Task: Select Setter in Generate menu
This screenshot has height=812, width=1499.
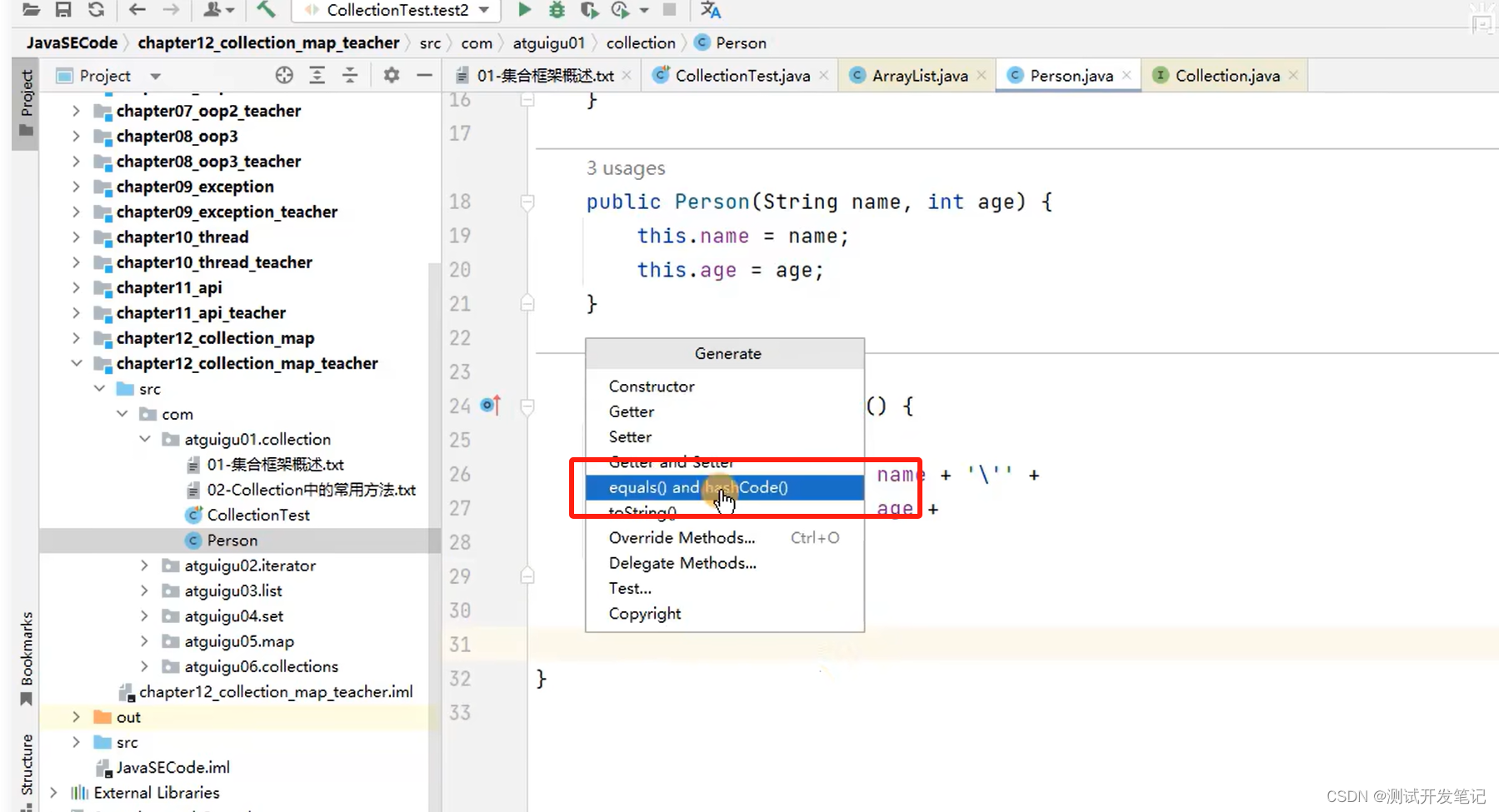Action: 725,437
